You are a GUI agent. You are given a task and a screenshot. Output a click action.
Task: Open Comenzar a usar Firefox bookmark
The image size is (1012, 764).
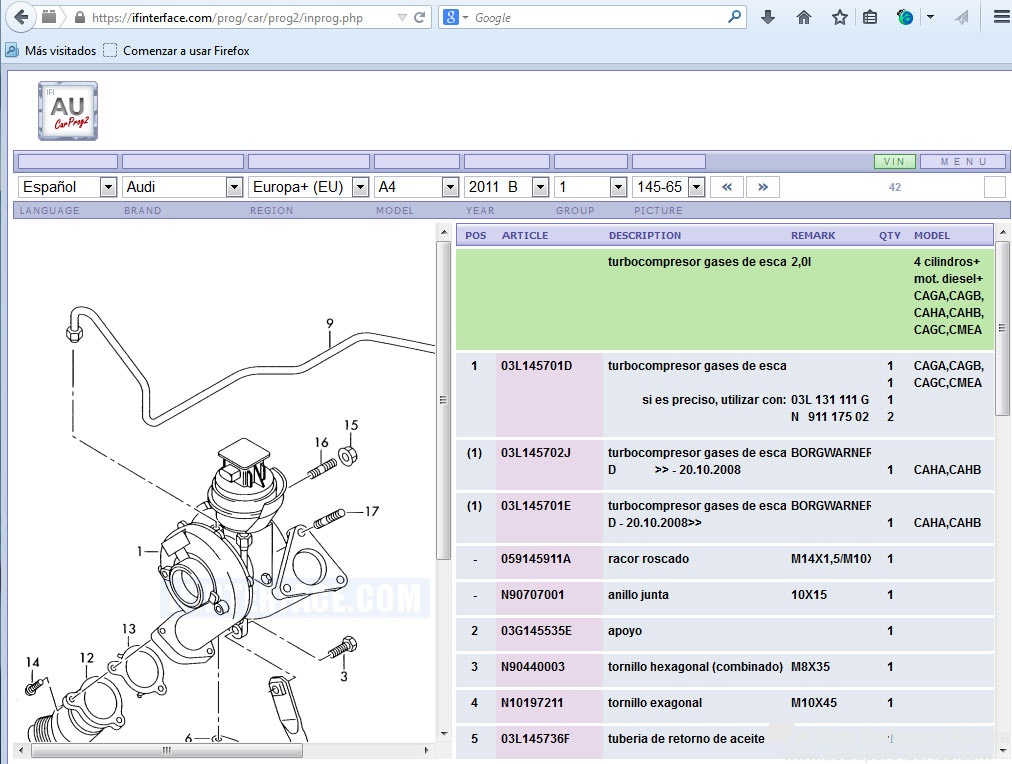tap(176, 50)
